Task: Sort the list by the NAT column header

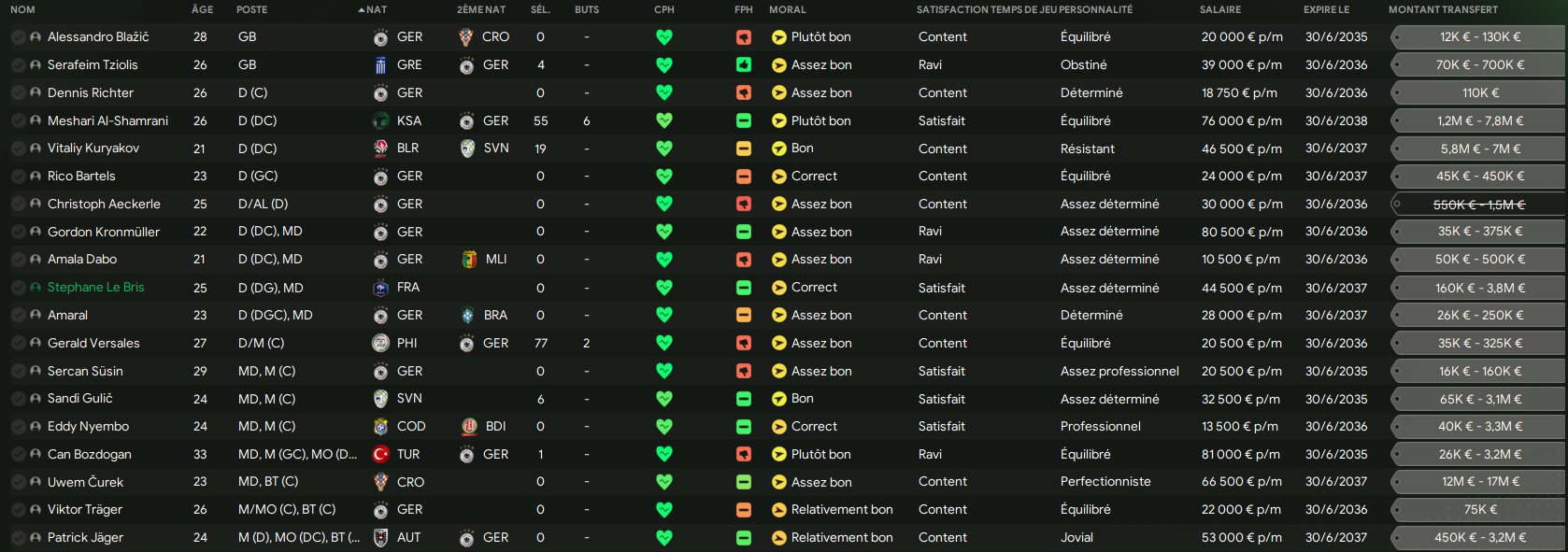Action: [x=377, y=9]
